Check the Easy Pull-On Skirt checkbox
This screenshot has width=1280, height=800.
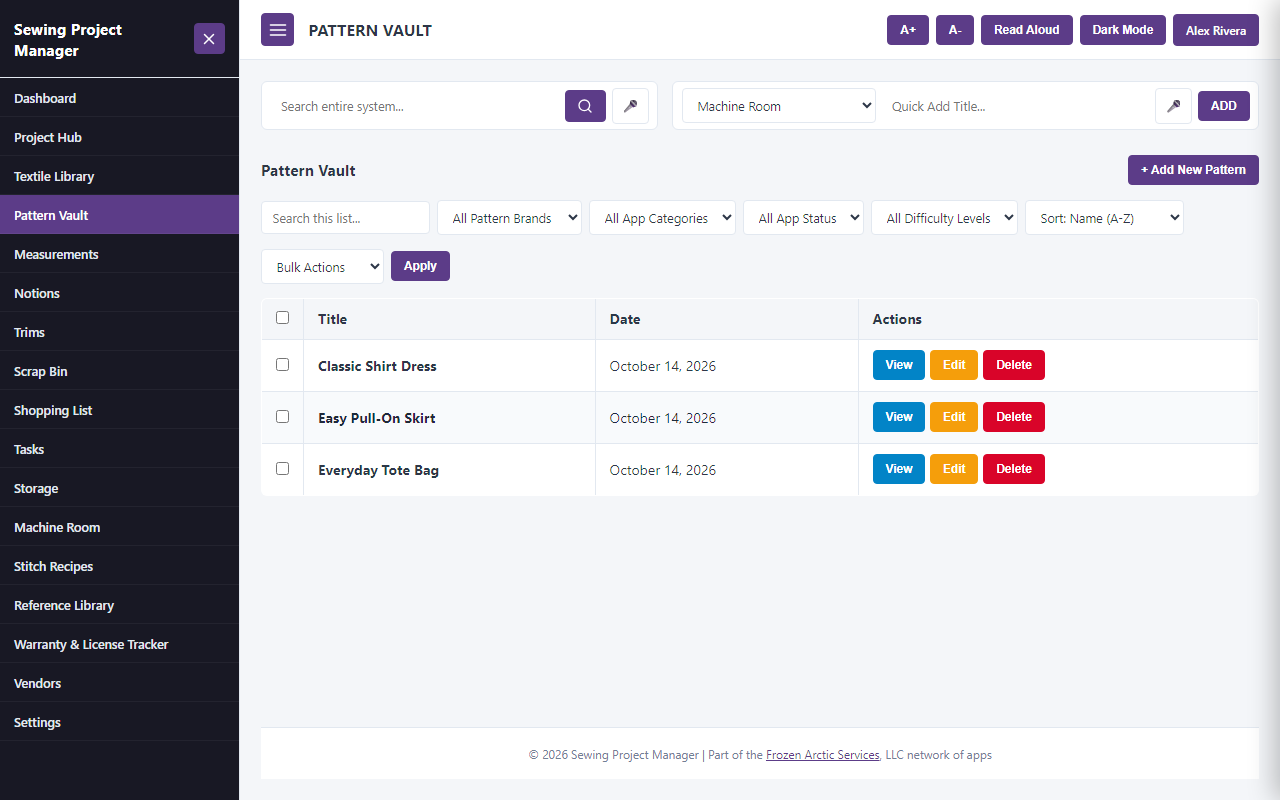(282, 417)
